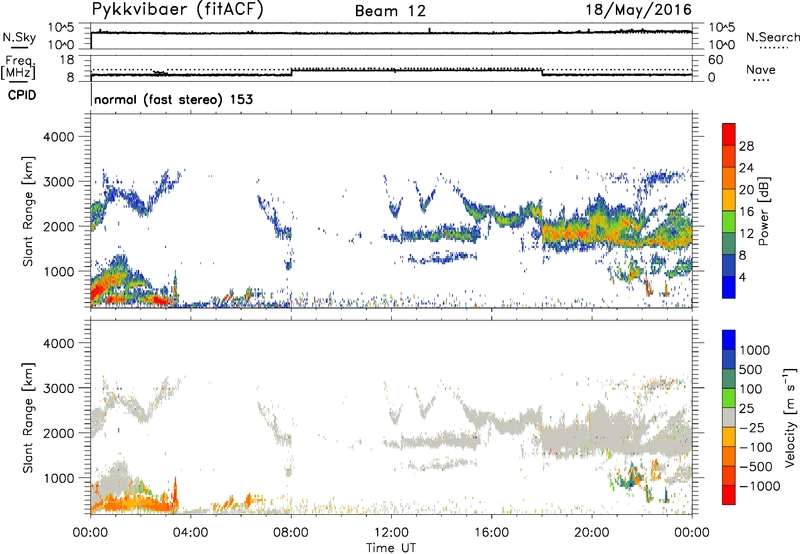Viewport: 800px width, 554px height.
Task: Click the red top segment of Power colorbar
Action: click(x=729, y=134)
